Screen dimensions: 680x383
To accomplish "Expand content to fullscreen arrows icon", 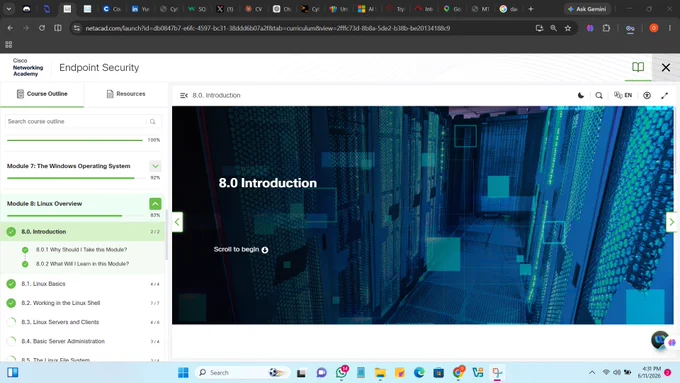I will [x=664, y=95].
